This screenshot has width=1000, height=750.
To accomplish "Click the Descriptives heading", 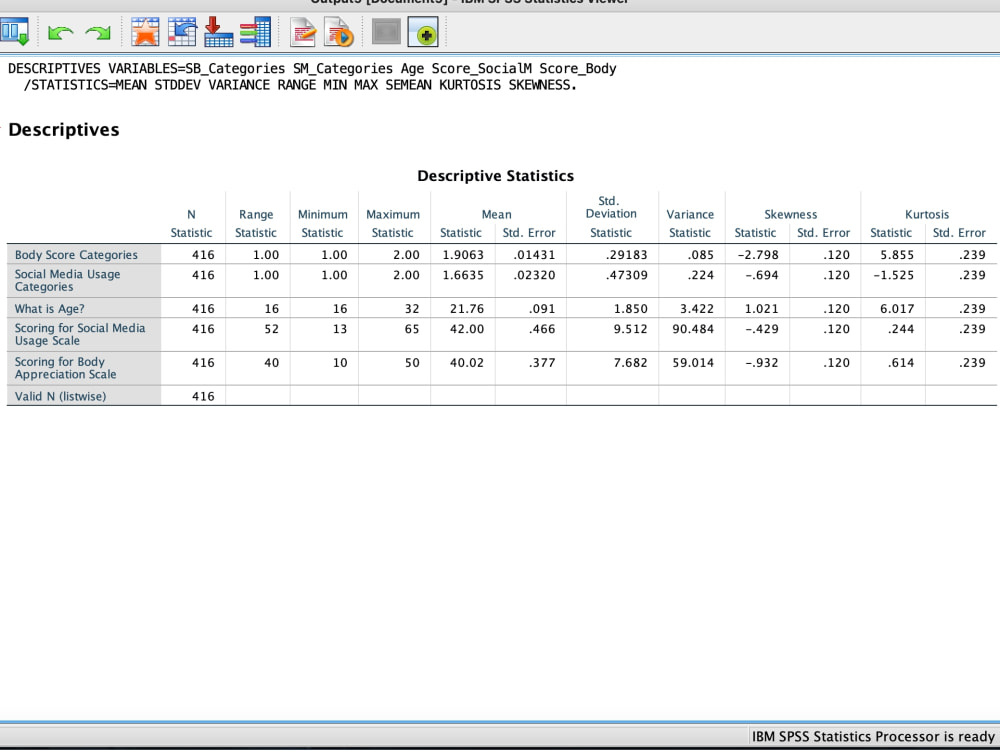I will click(x=63, y=129).
